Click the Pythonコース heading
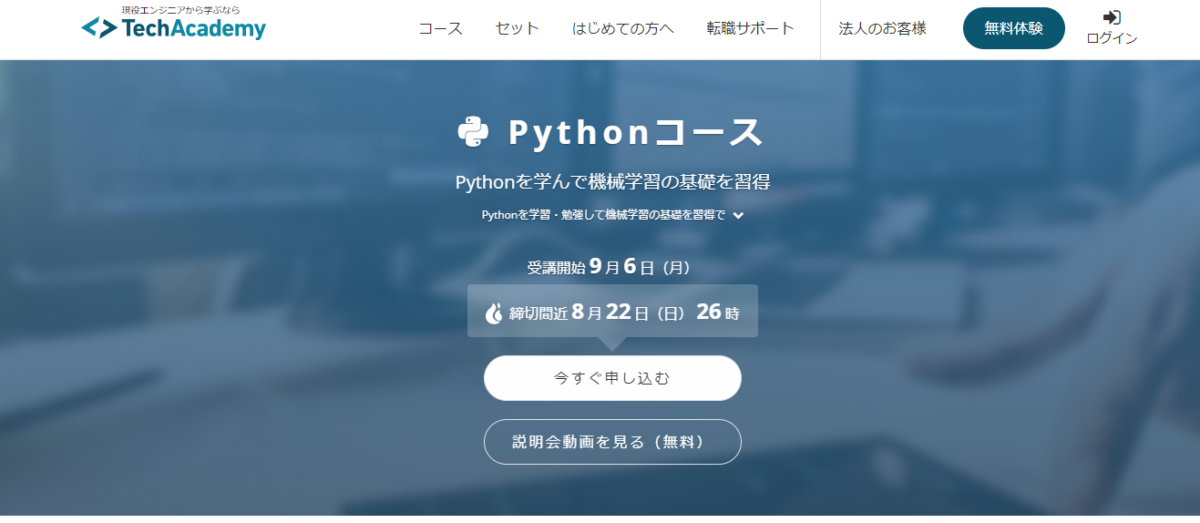1200x523 pixels. tap(635, 131)
